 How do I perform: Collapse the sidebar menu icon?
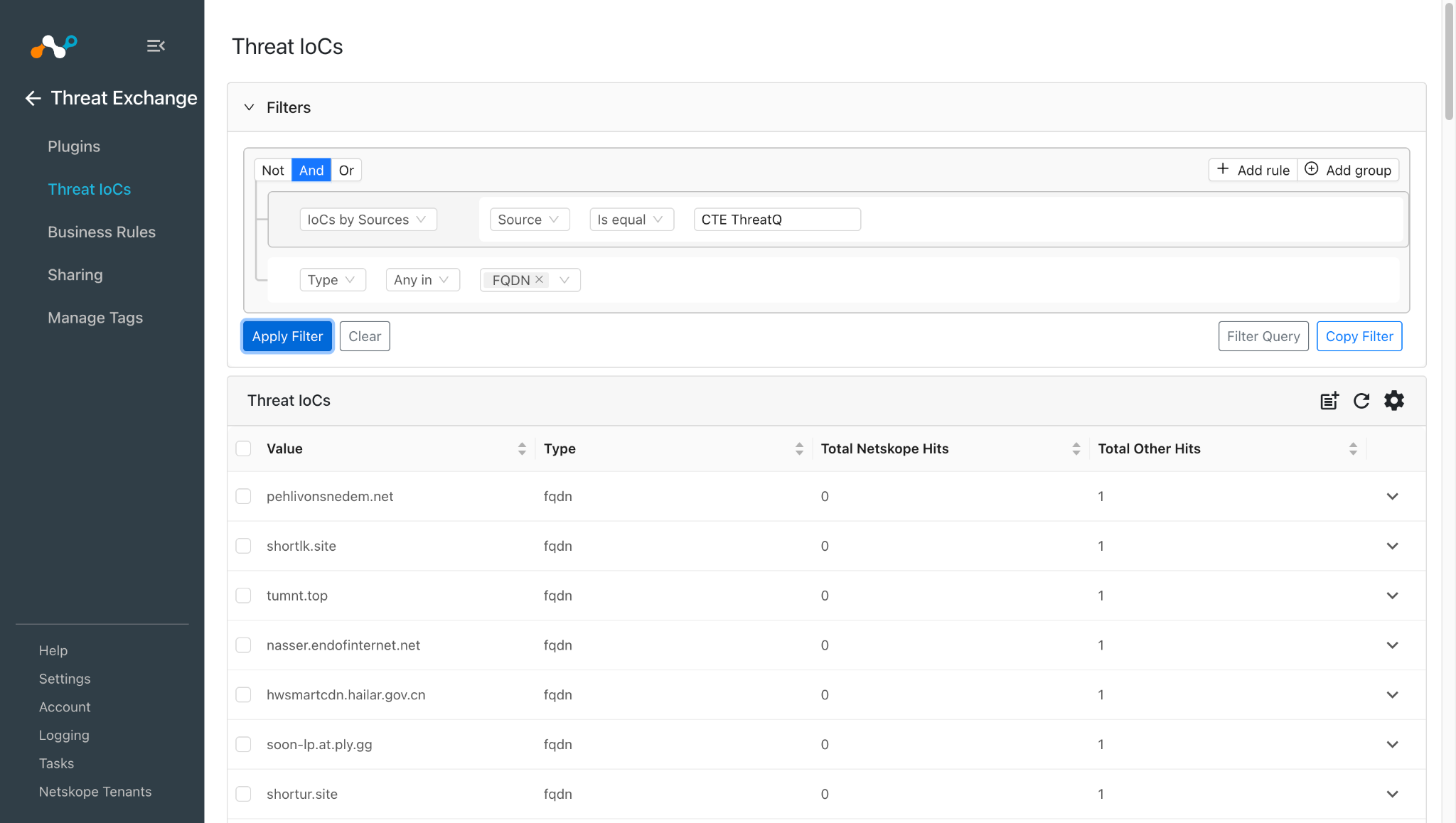tap(156, 46)
